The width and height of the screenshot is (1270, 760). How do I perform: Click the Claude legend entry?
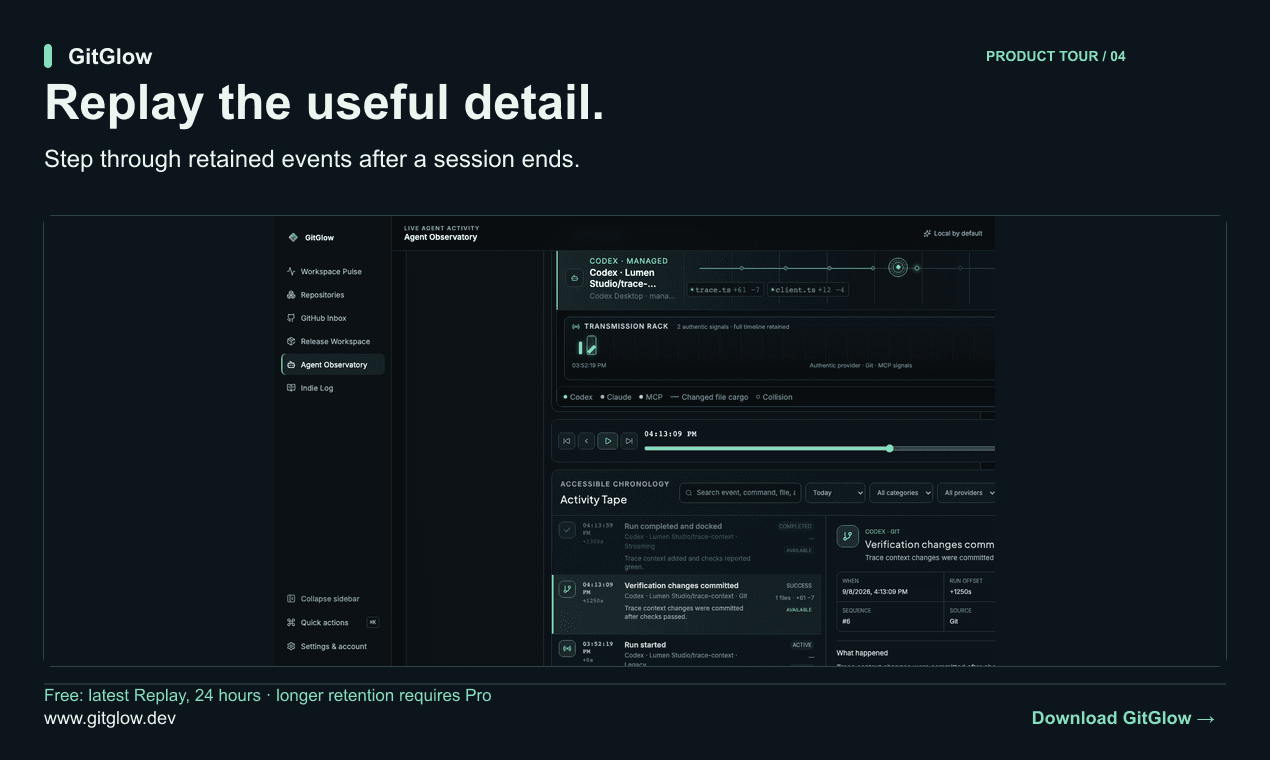(616, 397)
